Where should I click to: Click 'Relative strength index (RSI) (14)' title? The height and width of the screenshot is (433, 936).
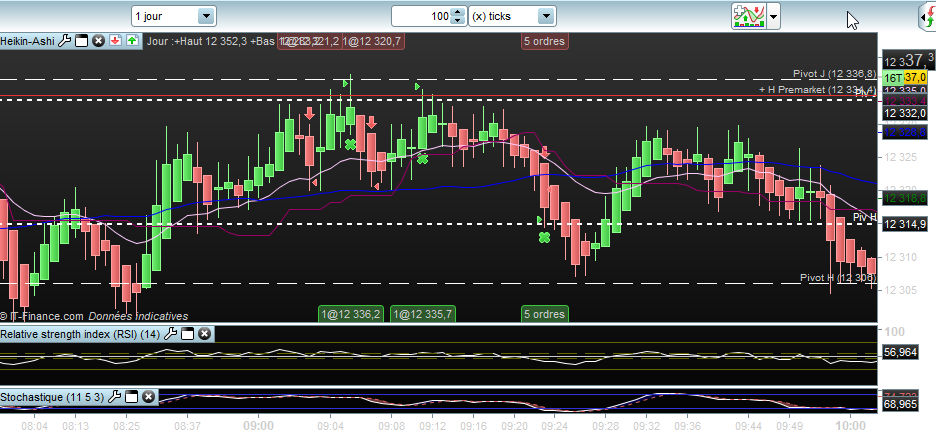tap(81, 334)
